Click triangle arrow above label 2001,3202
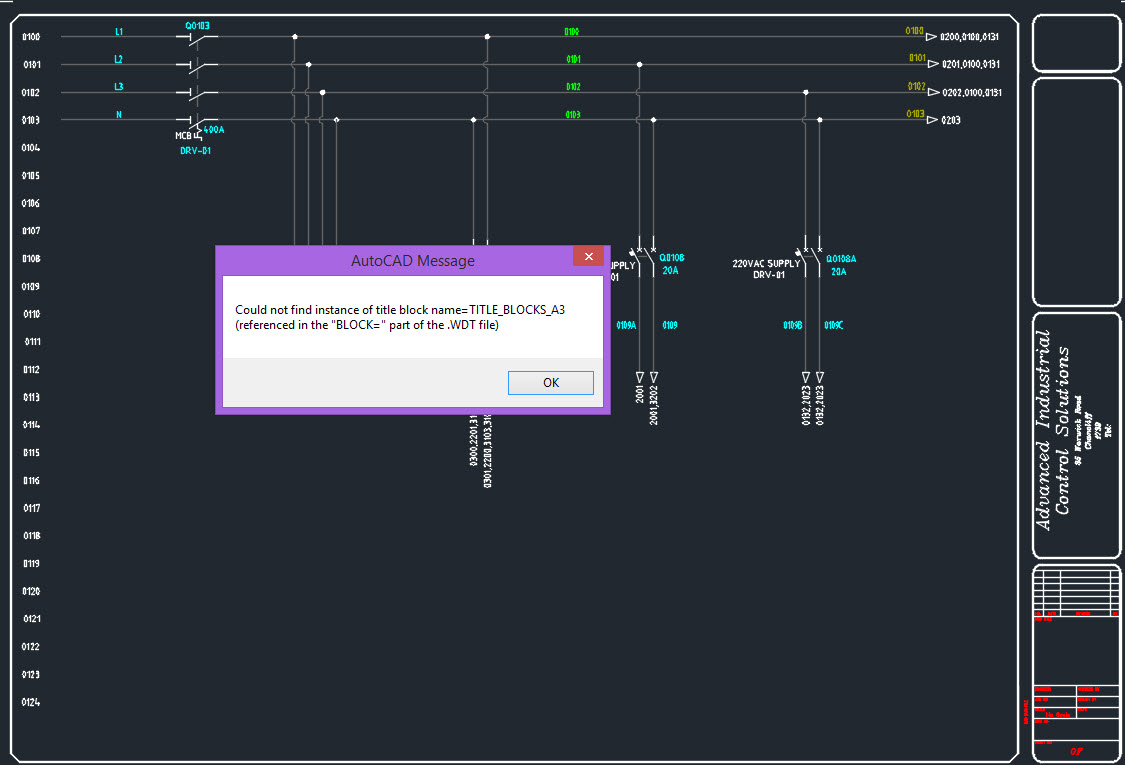1125x765 pixels. 654,376
